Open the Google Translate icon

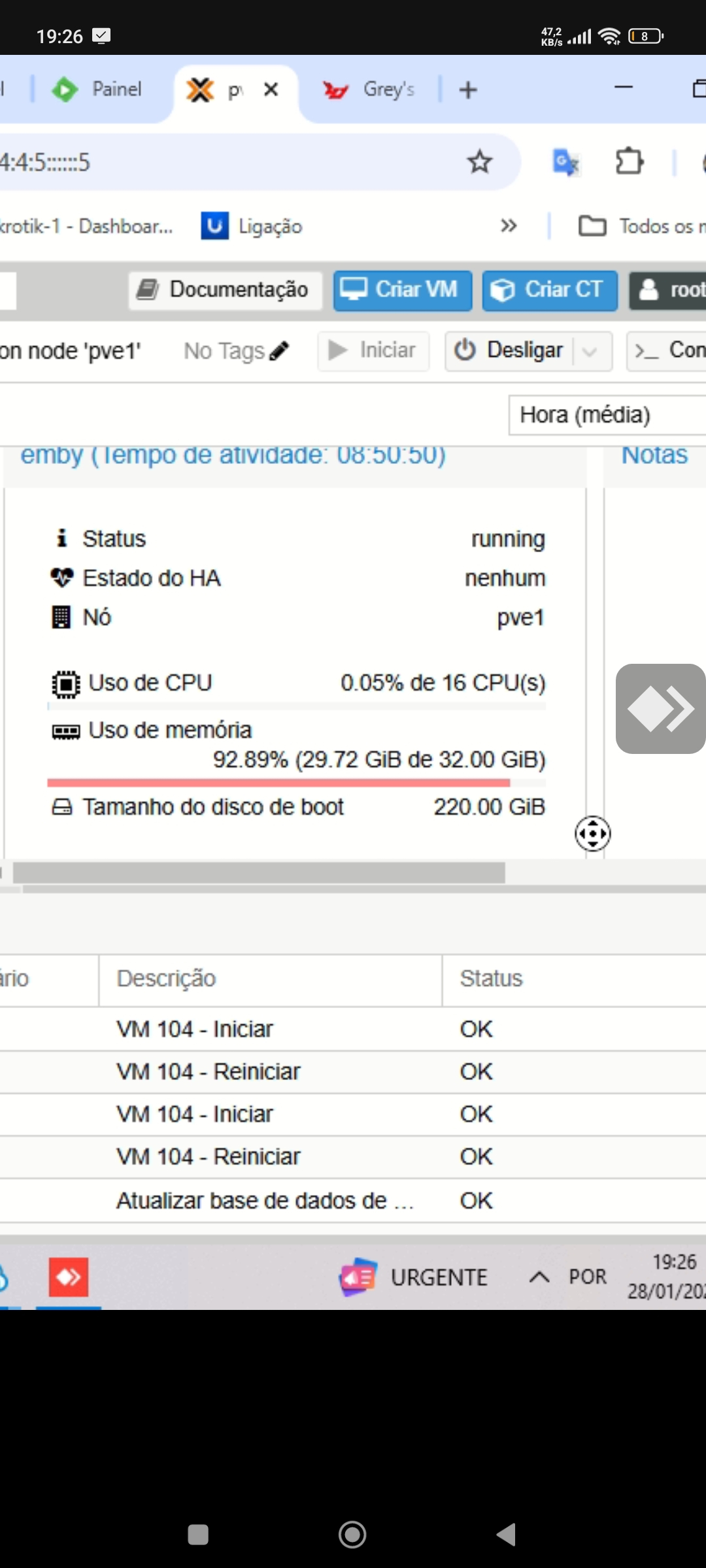(565, 162)
